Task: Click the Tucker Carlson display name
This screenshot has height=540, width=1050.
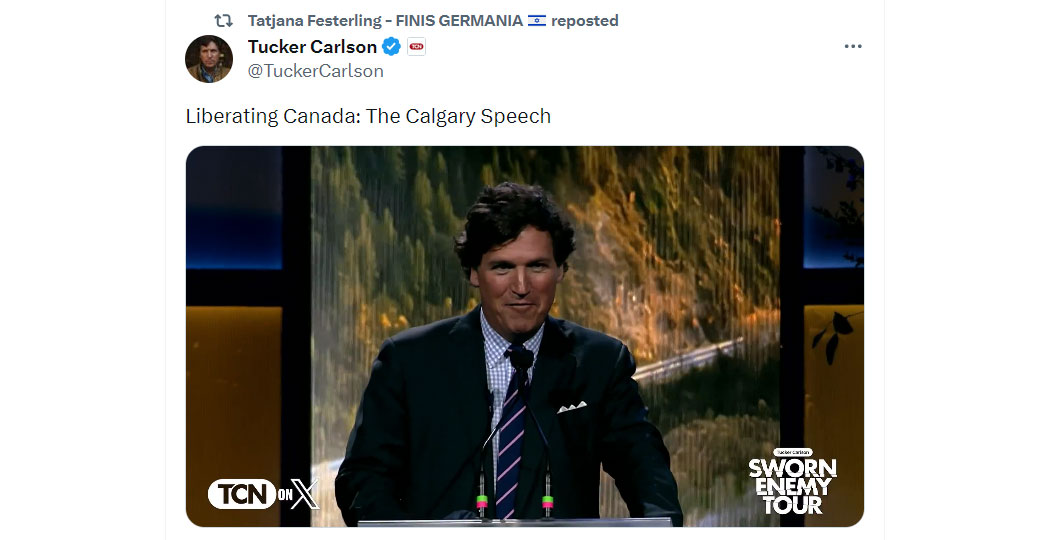Action: 312,47
